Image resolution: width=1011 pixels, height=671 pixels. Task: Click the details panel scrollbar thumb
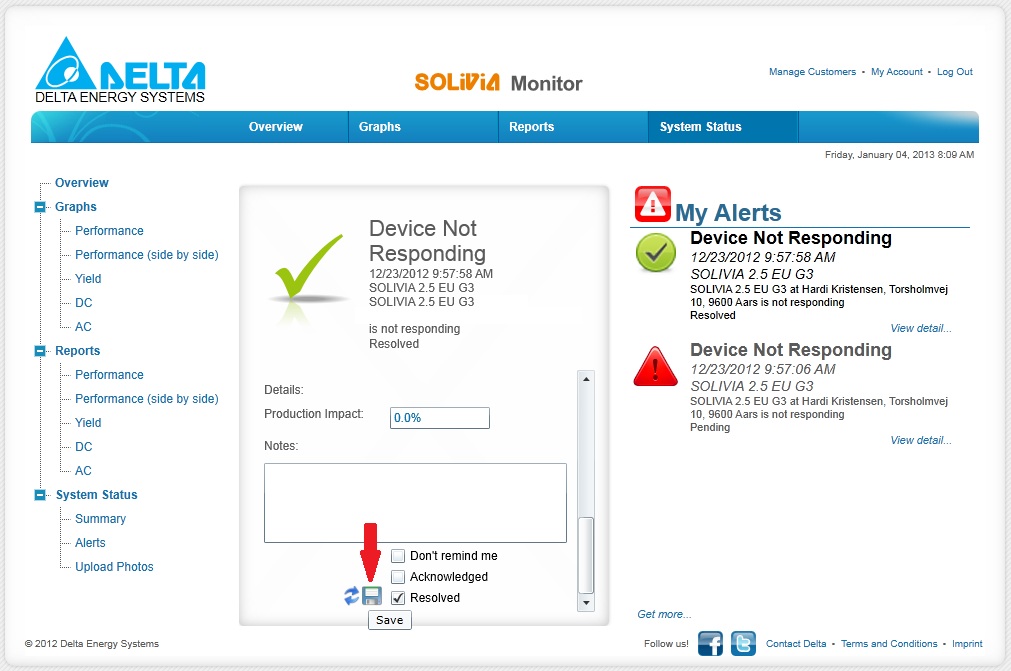click(x=585, y=555)
